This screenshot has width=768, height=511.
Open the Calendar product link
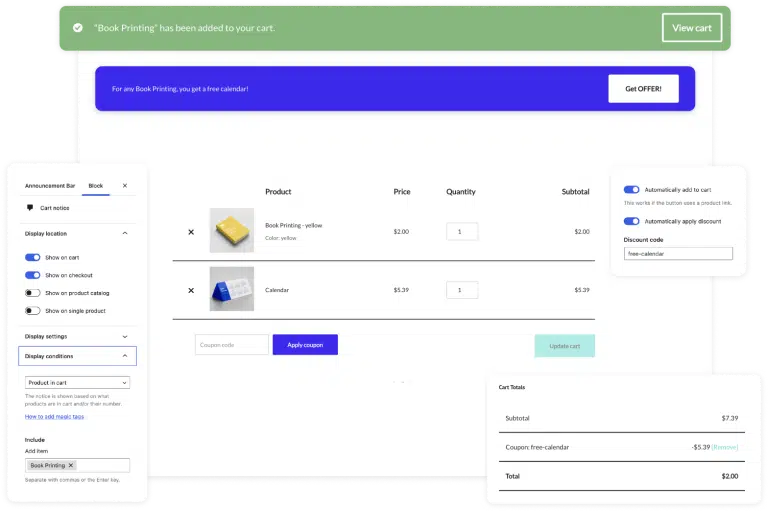[277, 290]
